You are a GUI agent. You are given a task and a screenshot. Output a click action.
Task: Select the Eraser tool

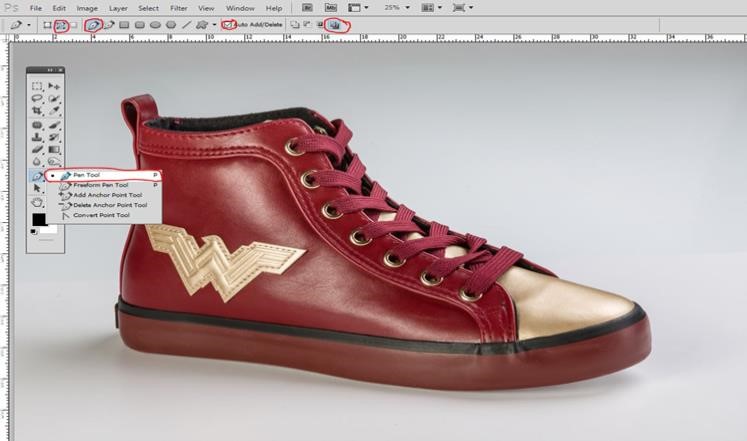37,150
